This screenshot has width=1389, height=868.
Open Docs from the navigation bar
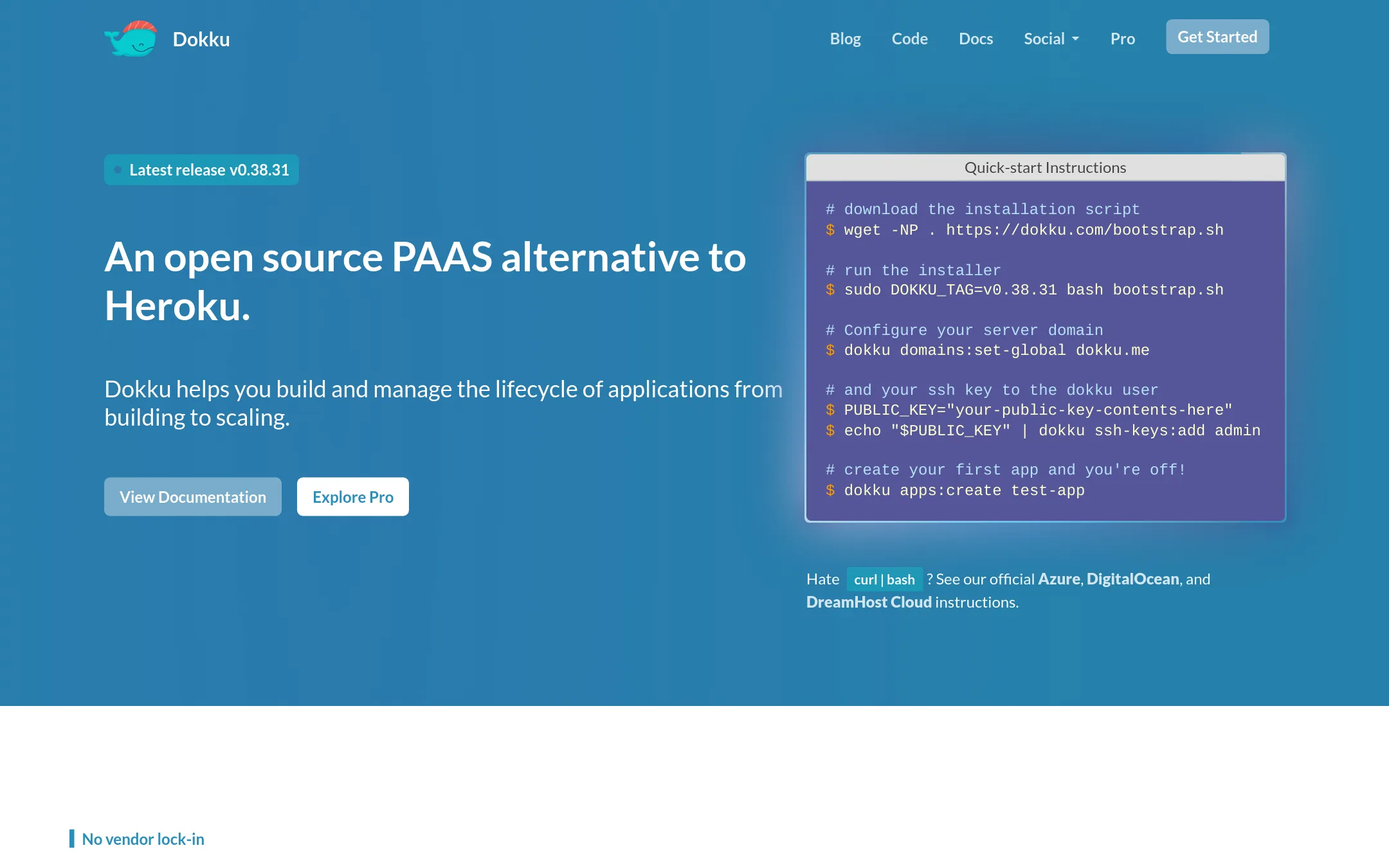[x=976, y=39]
